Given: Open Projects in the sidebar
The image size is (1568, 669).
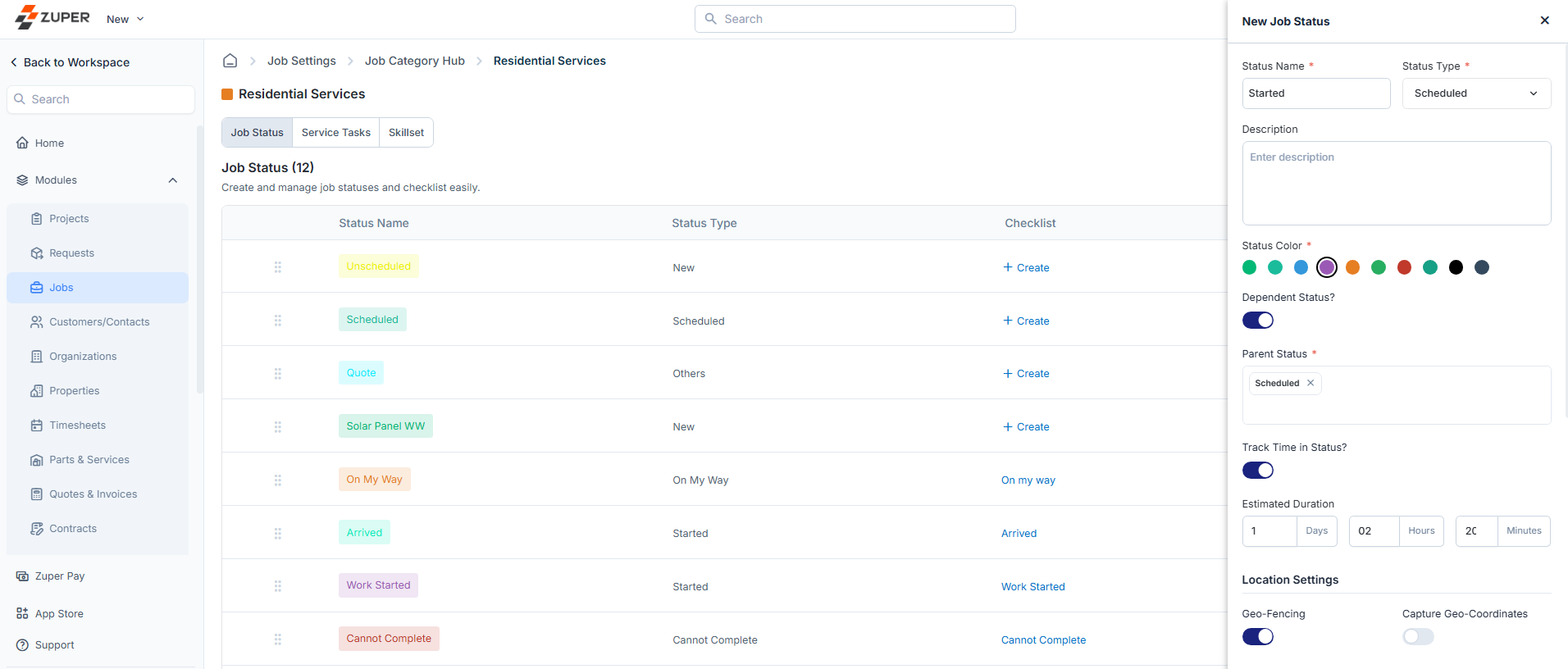Looking at the screenshot, I should pos(98,219).
